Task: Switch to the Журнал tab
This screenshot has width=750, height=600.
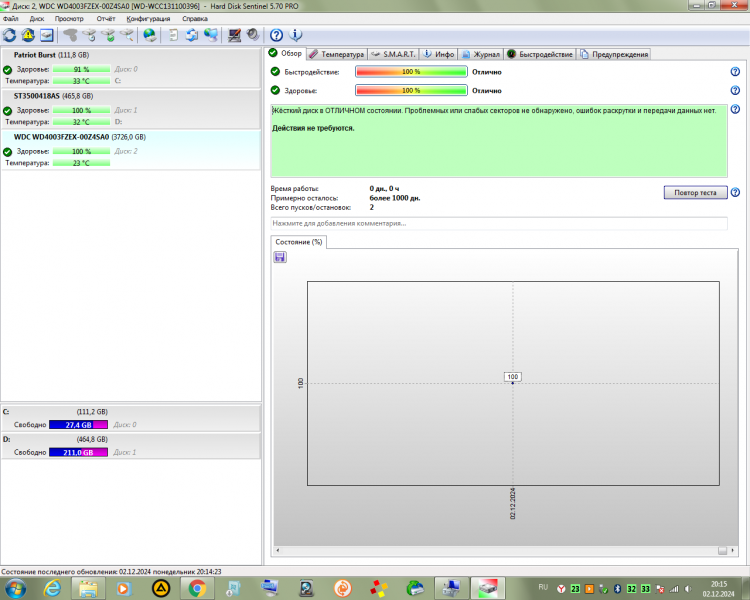Action: 481,55
